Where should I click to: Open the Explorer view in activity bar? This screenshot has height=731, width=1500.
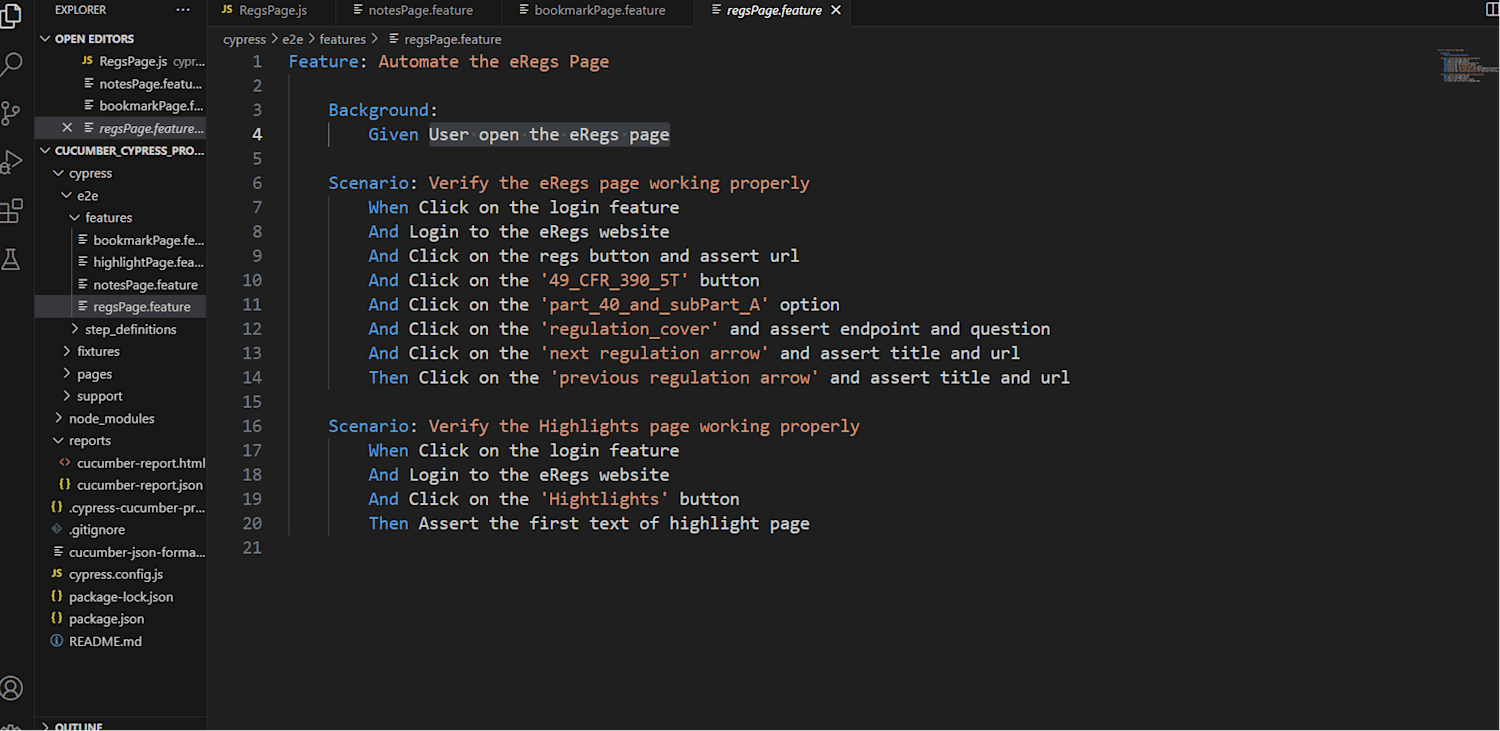click(11, 15)
